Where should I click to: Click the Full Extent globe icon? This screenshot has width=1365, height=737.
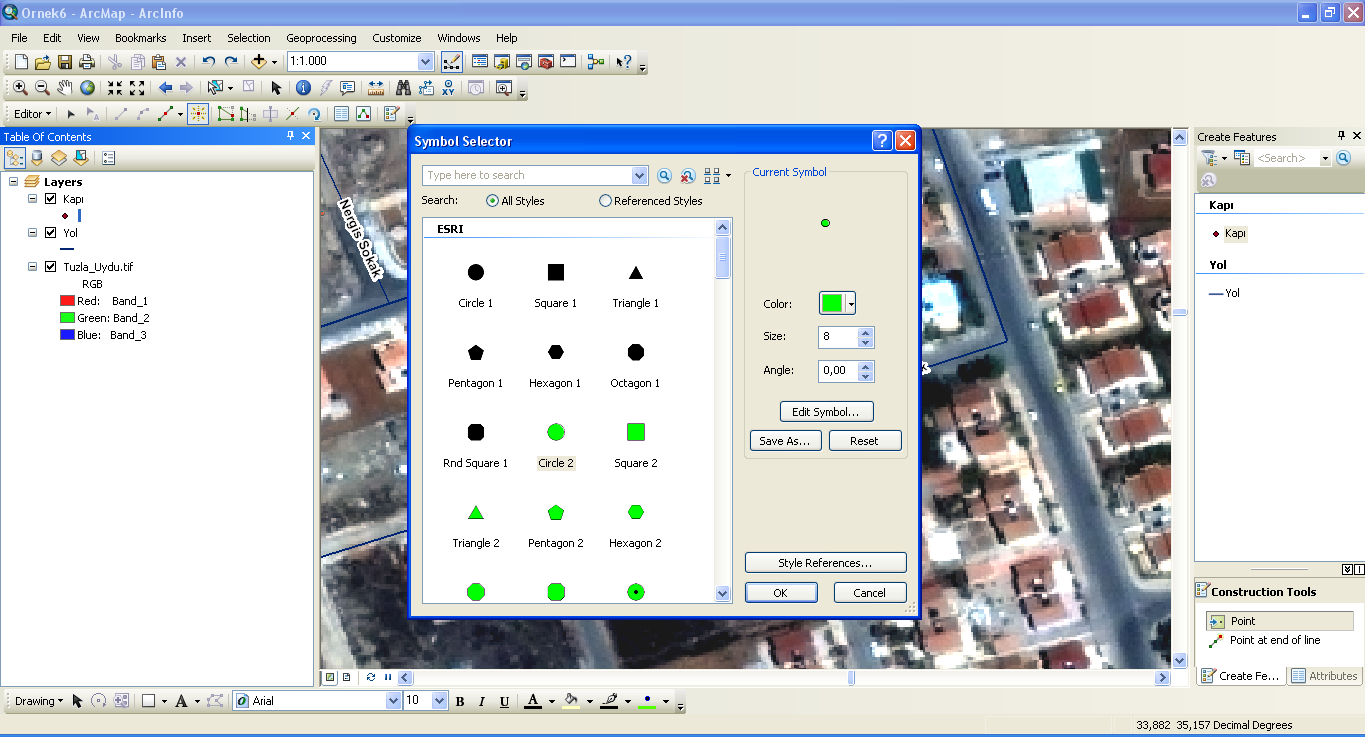(87, 88)
